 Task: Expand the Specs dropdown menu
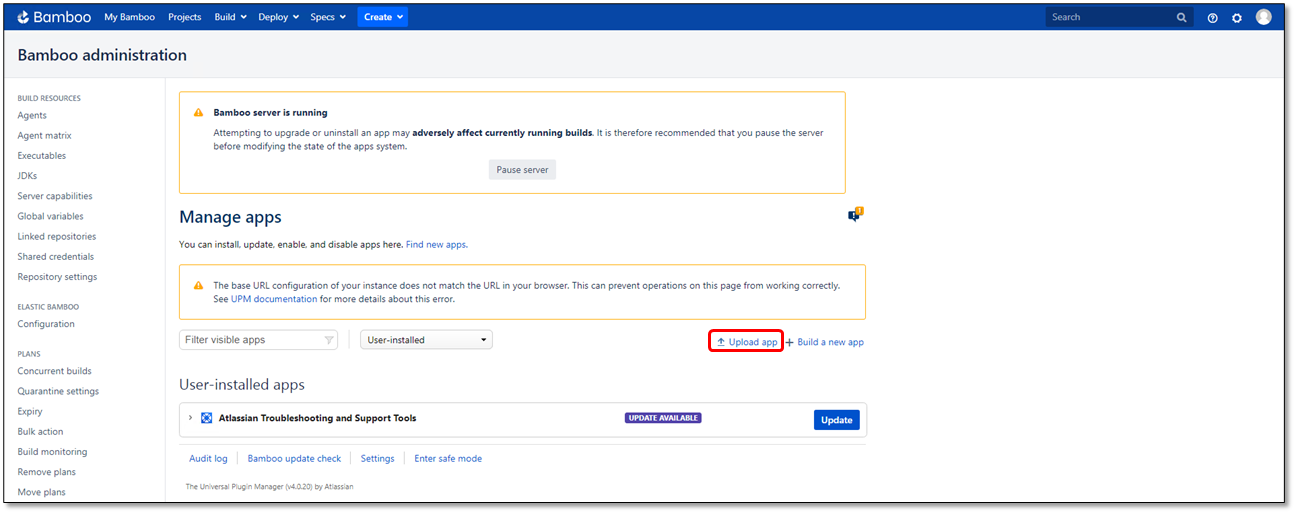coord(328,17)
